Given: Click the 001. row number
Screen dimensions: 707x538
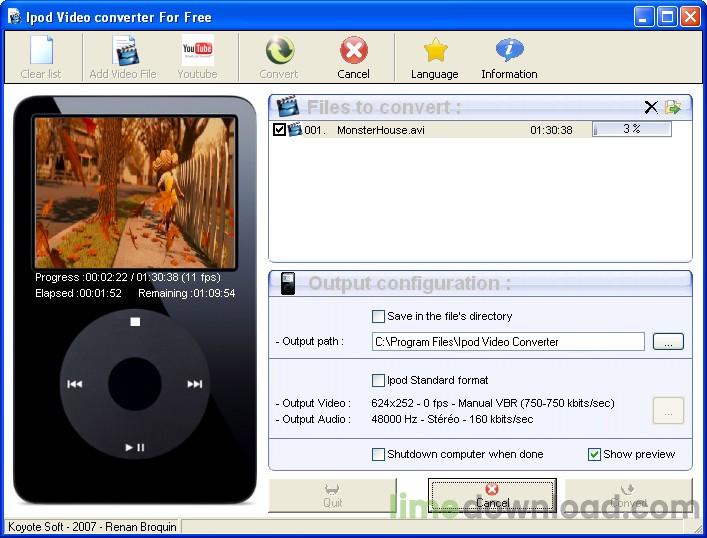Looking at the screenshot, I should pyautogui.click(x=315, y=130).
